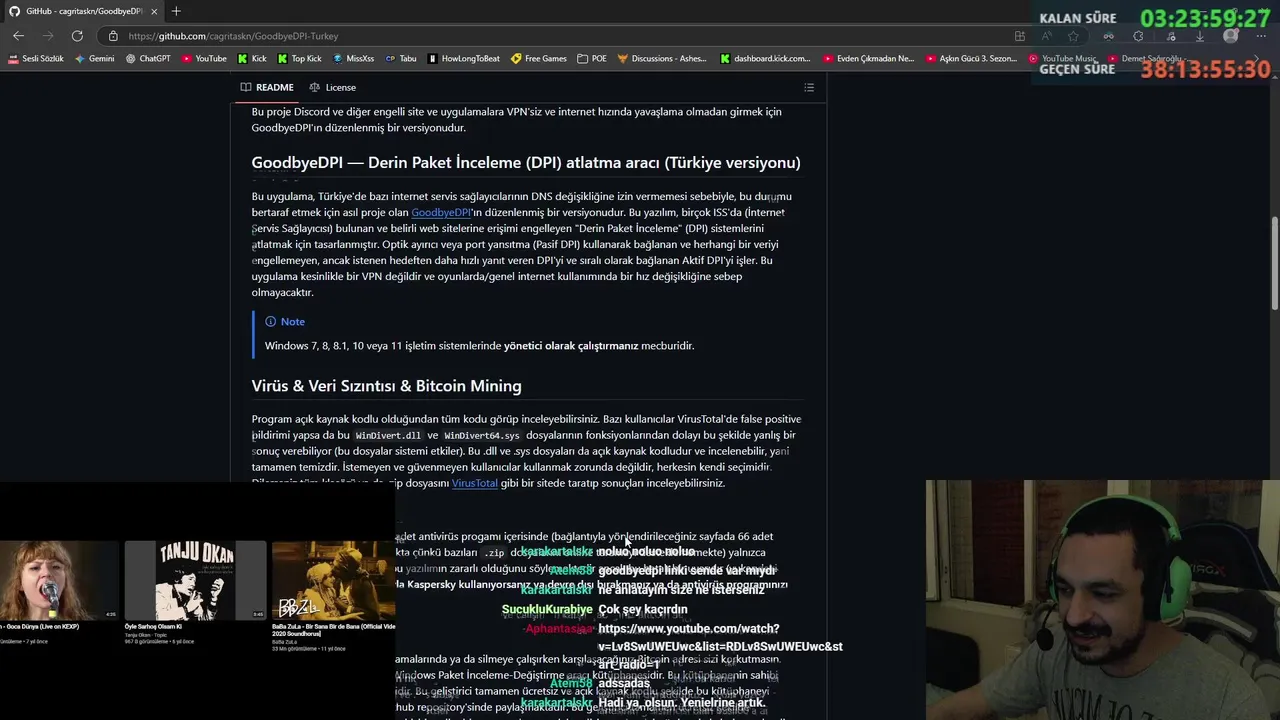The width and height of the screenshot is (1280, 720).
Task: Click the page vertical scrollbar thumb
Action: click(x=1274, y=262)
